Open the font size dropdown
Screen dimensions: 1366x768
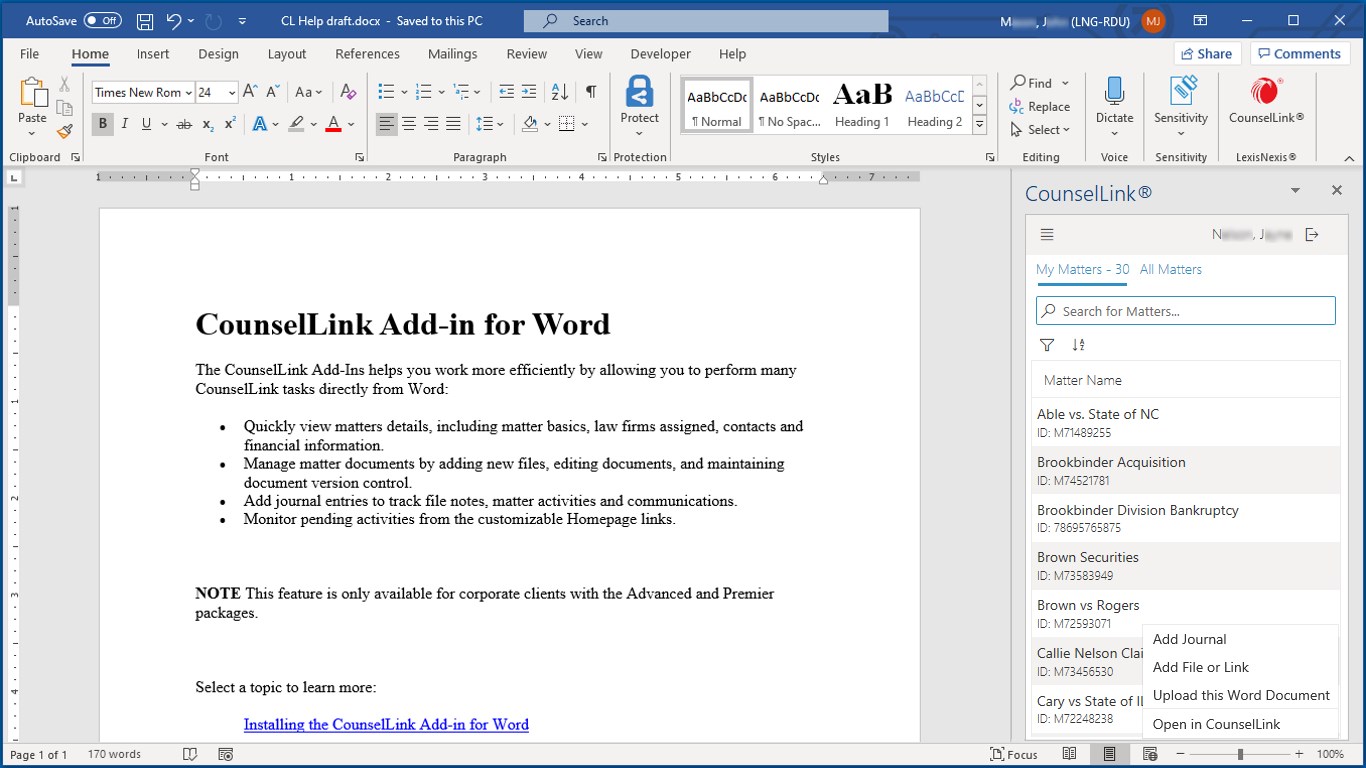point(232,93)
